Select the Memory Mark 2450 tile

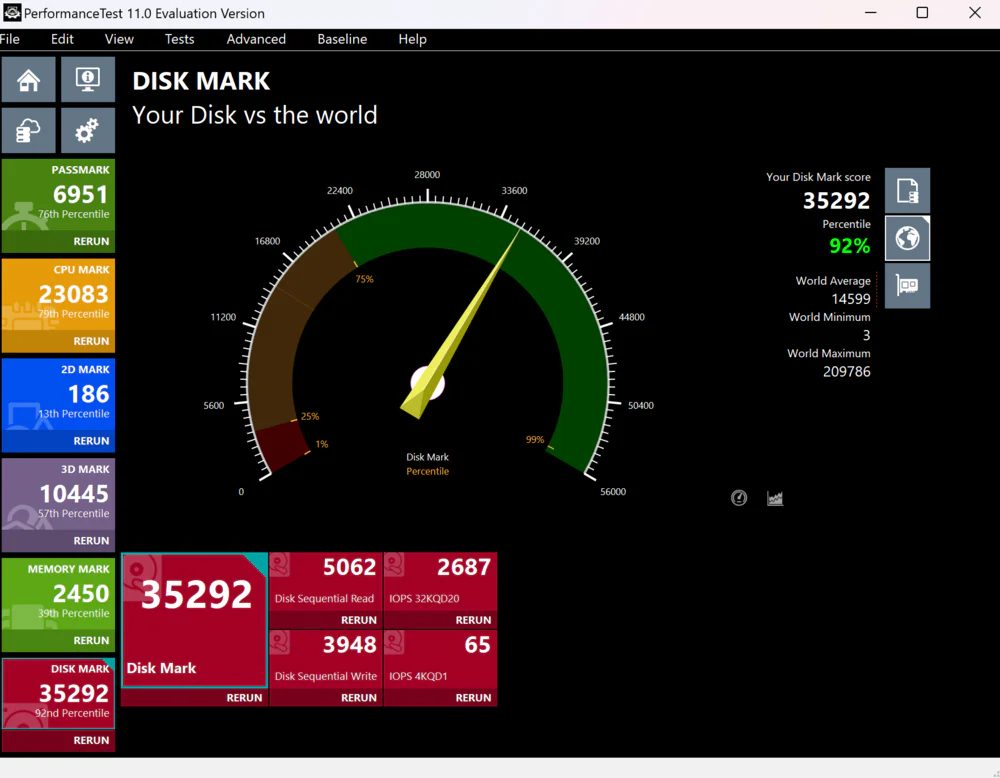pos(59,595)
